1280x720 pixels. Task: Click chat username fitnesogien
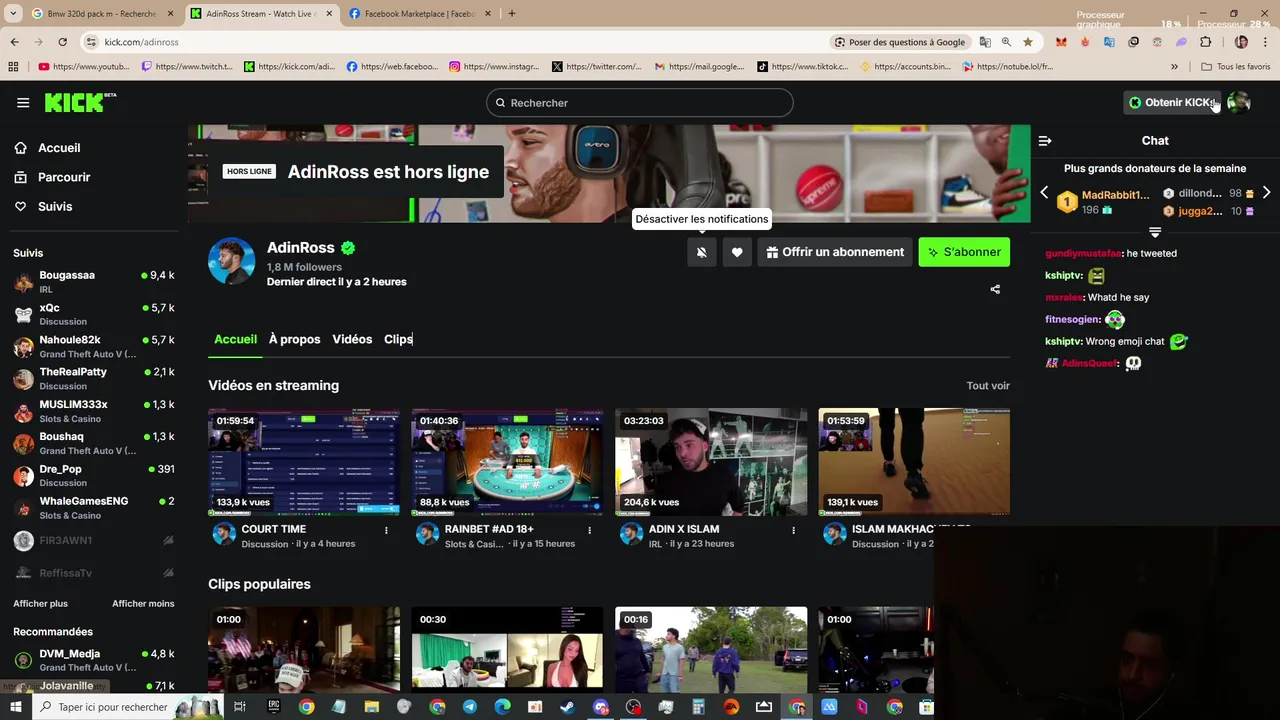coord(1072,320)
